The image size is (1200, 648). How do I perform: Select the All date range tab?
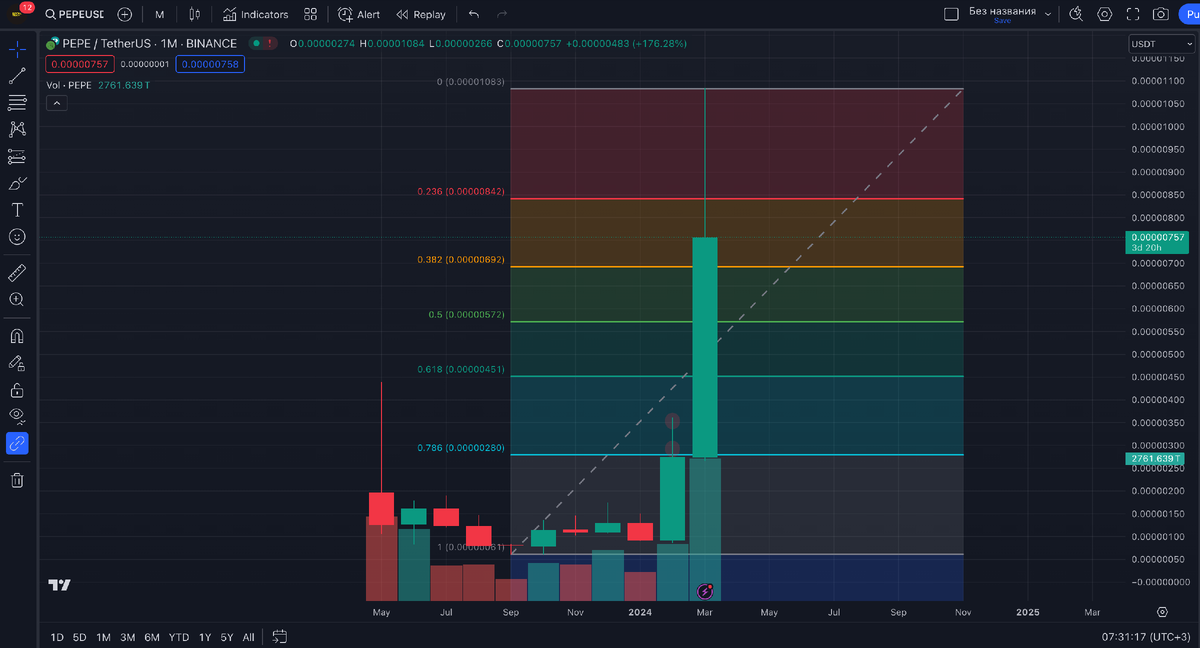[x=248, y=637]
